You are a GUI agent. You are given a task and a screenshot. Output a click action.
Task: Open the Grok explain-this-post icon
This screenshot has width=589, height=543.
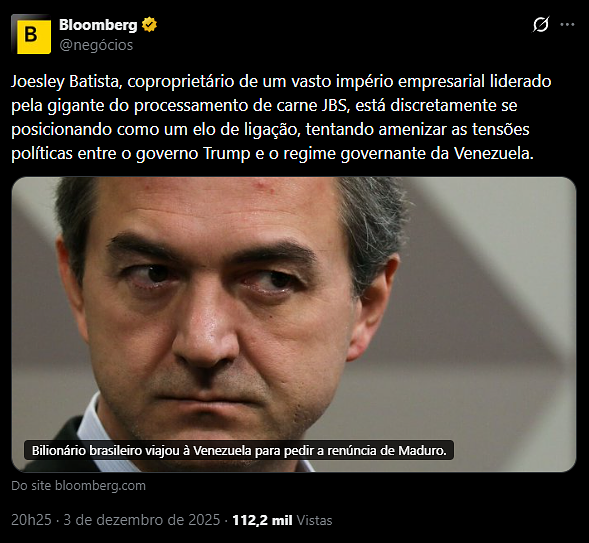click(541, 24)
